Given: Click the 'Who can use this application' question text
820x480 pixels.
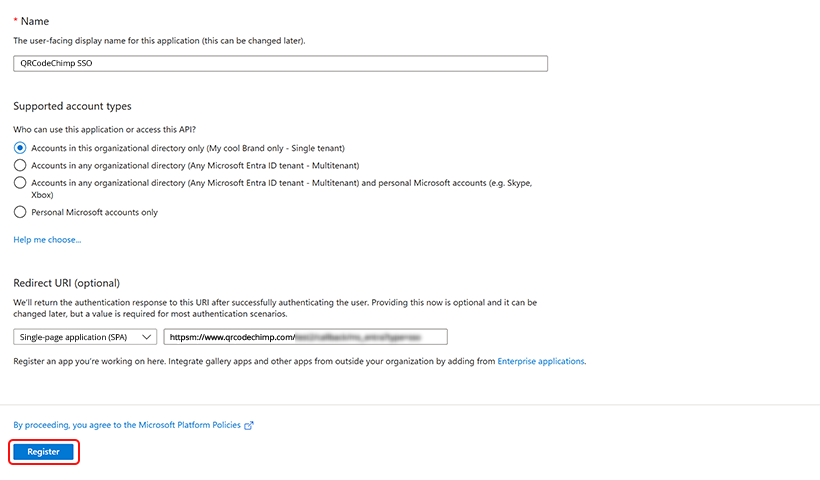Looking at the screenshot, I should click(x=105, y=129).
